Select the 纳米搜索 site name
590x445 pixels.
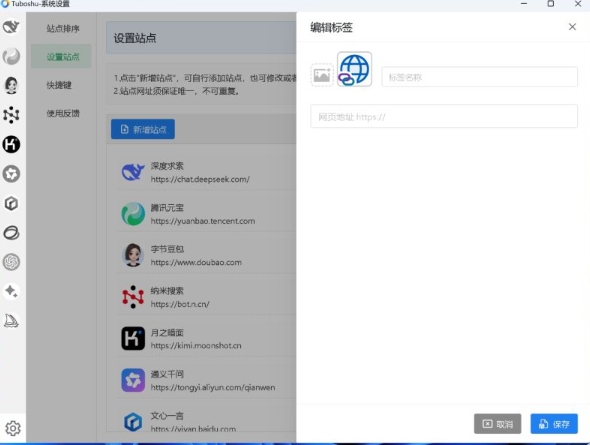tap(167, 291)
